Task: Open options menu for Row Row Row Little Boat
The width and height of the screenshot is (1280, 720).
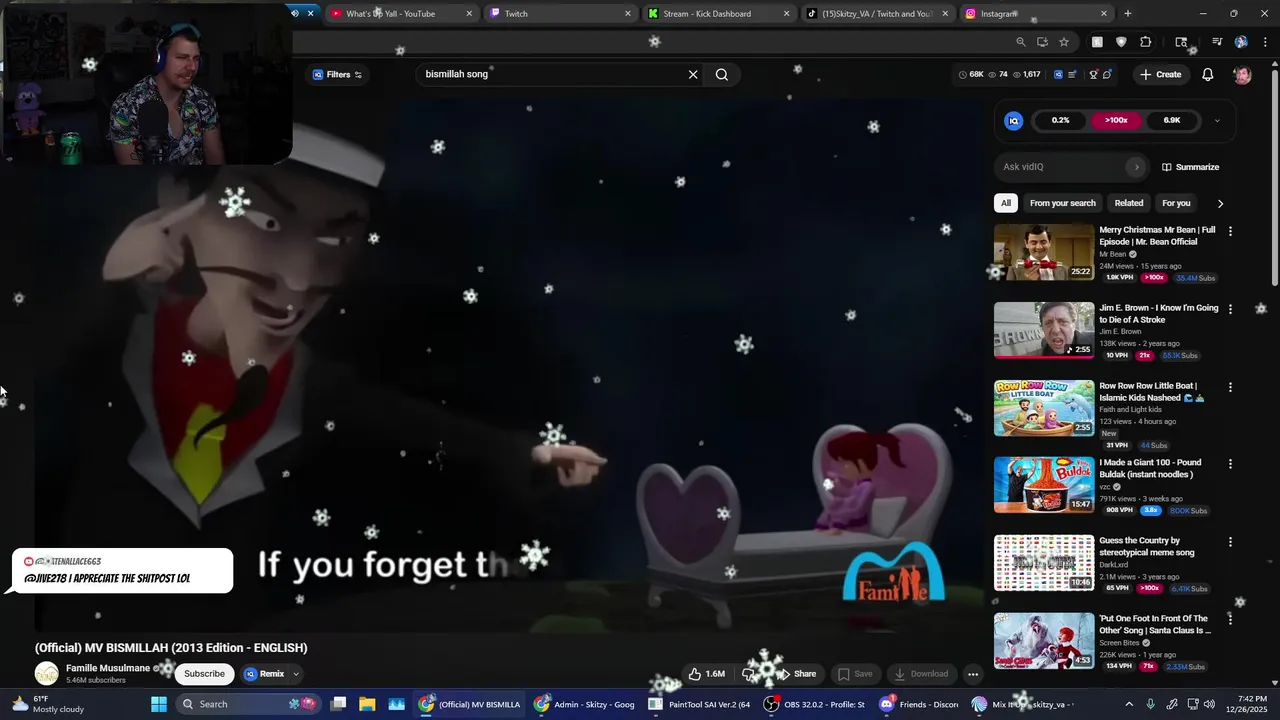Action: click(x=1230, y=387)
